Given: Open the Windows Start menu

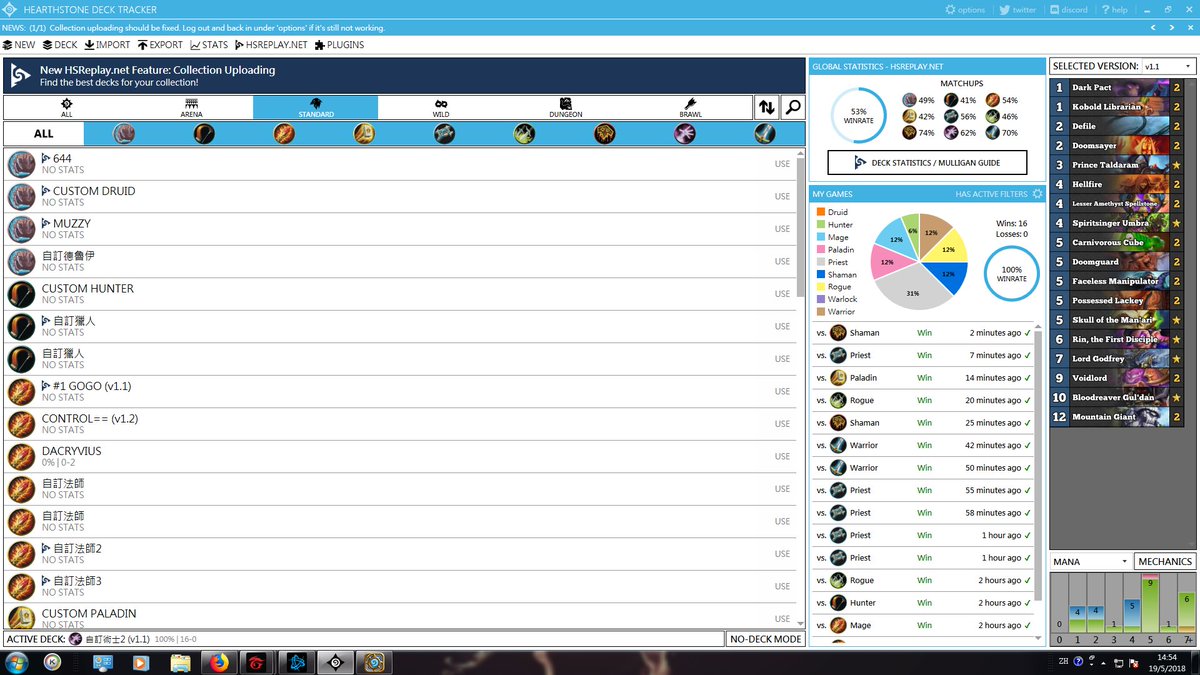Looking at the screenshot, I should 16,662.
